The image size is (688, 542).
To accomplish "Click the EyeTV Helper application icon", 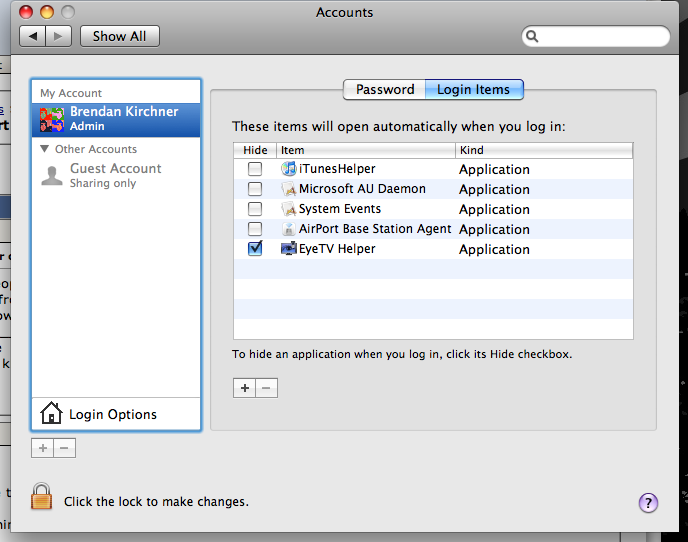I will [289, 249].
